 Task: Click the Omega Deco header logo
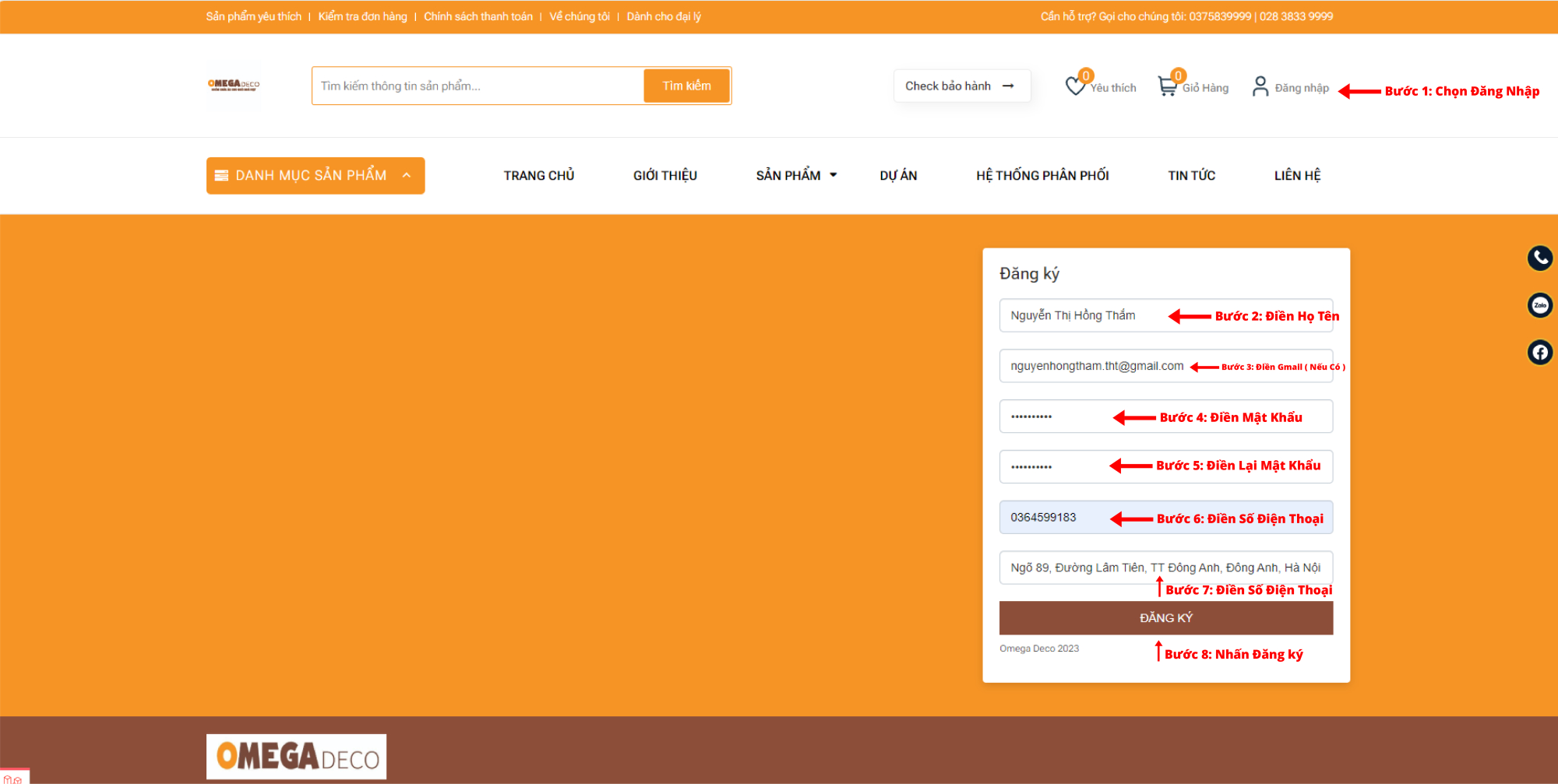(x=234, y=85)
